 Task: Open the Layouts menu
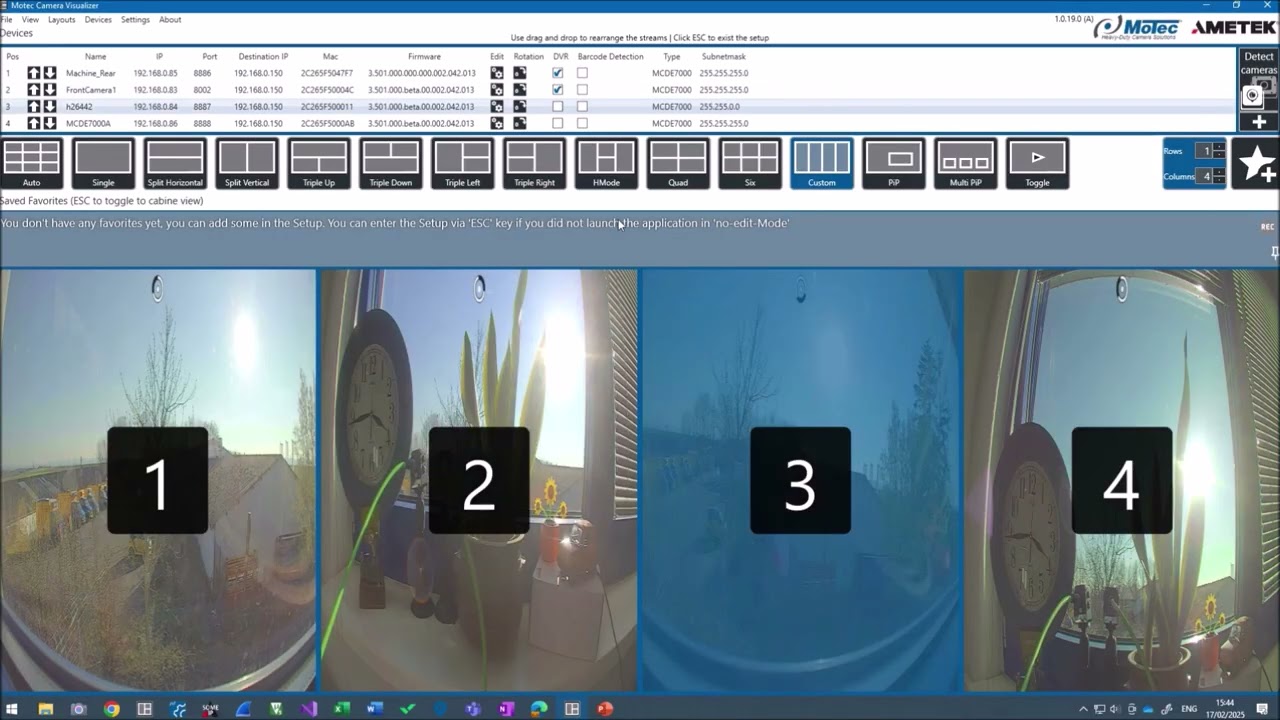tap(61, 20)
